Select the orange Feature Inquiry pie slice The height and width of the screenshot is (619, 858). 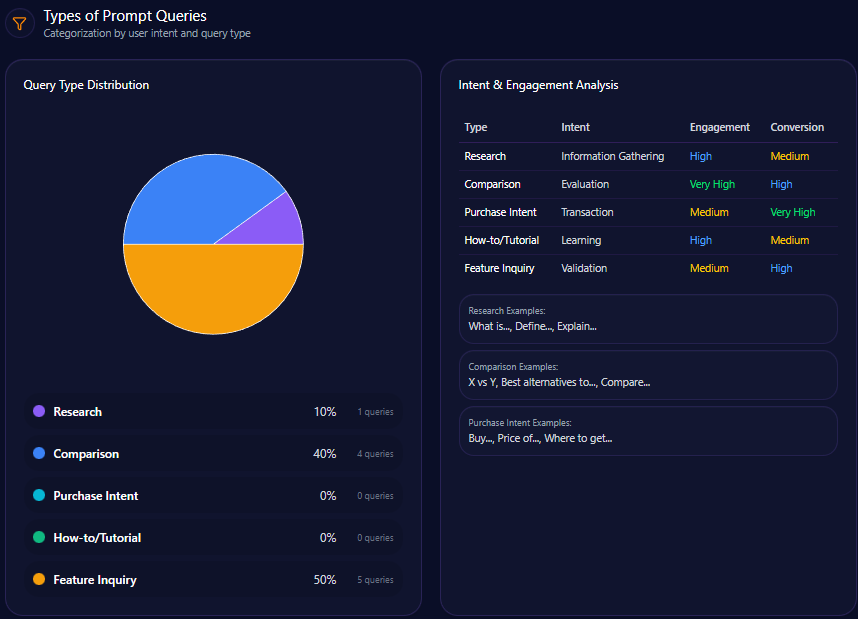[213, 290]
